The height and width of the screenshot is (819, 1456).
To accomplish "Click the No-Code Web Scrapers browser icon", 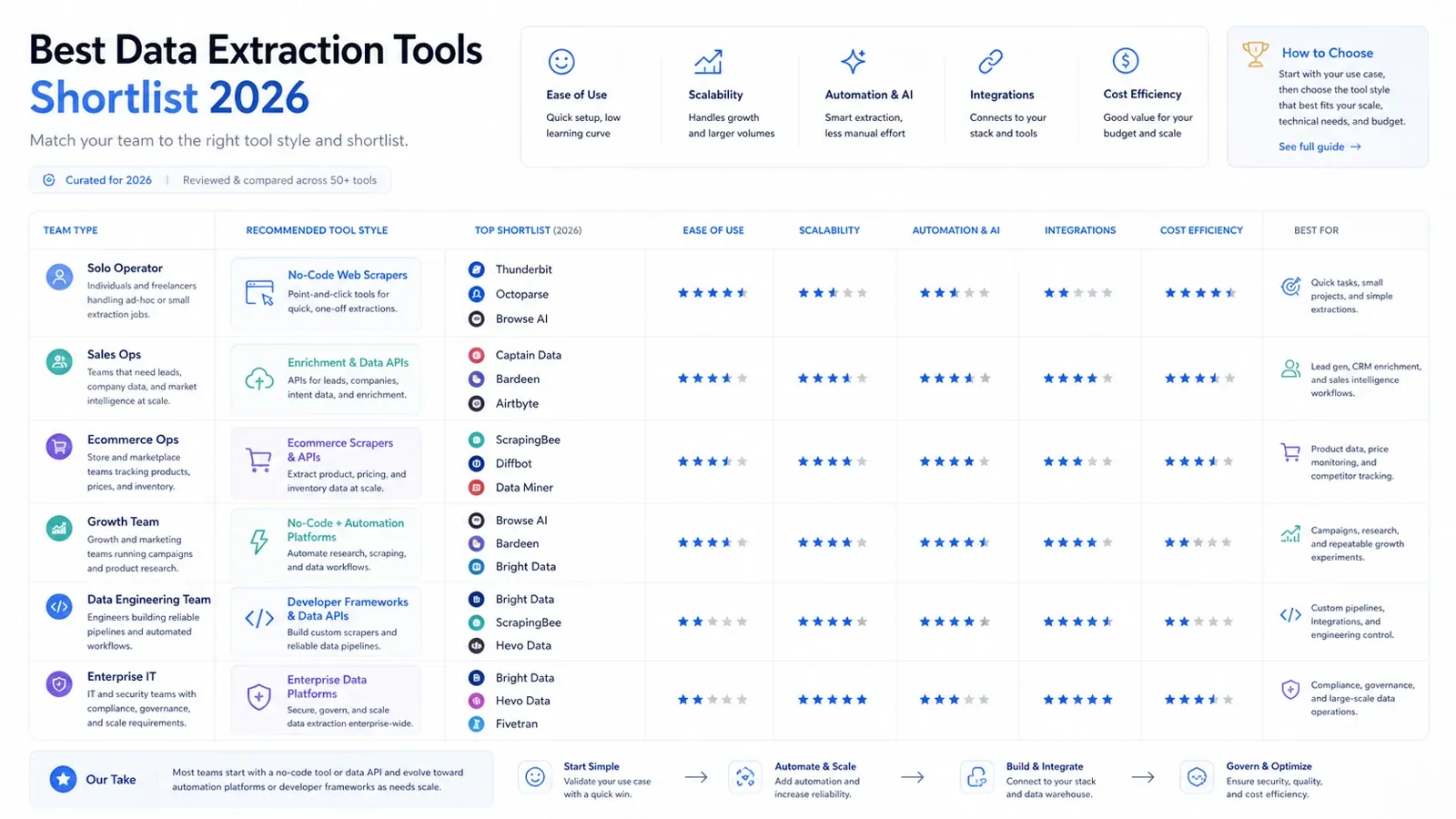I will point(259,293).
